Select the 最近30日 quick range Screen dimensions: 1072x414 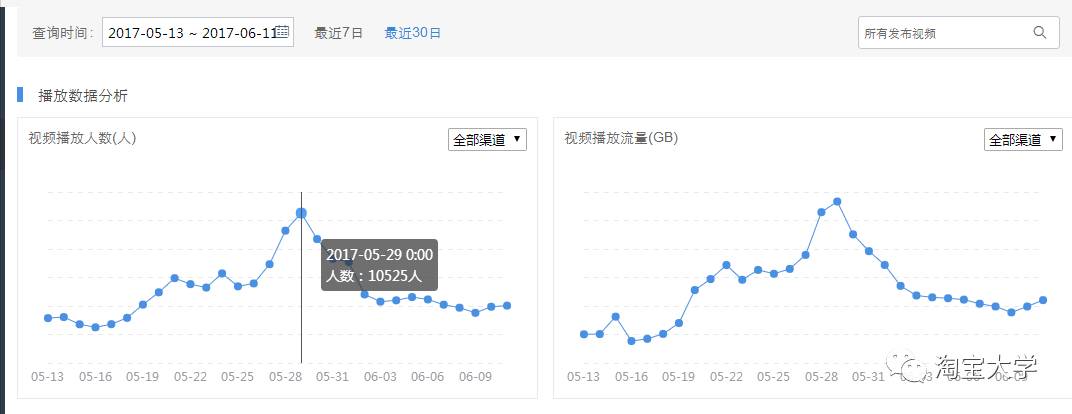tap(413, 33)
